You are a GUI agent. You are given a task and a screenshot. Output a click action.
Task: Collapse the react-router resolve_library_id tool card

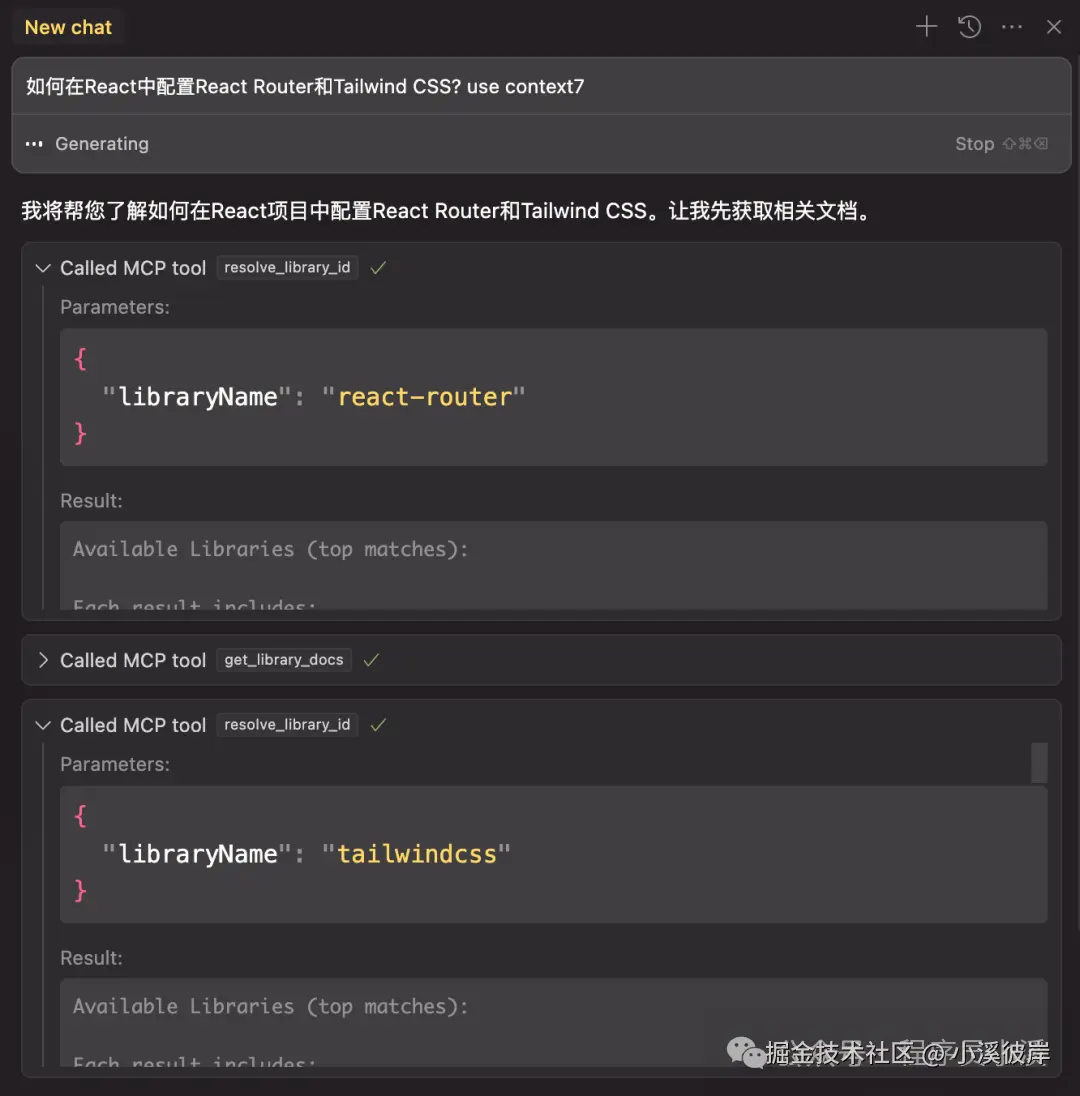coord(42,268)
